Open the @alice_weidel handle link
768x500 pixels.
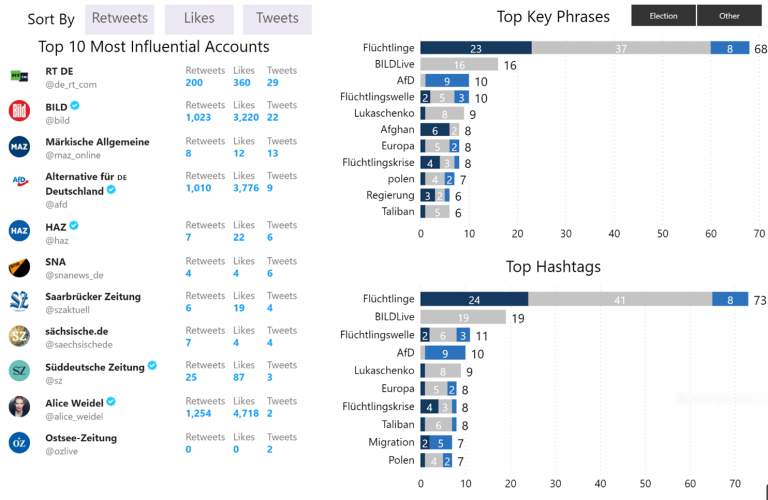74,417
